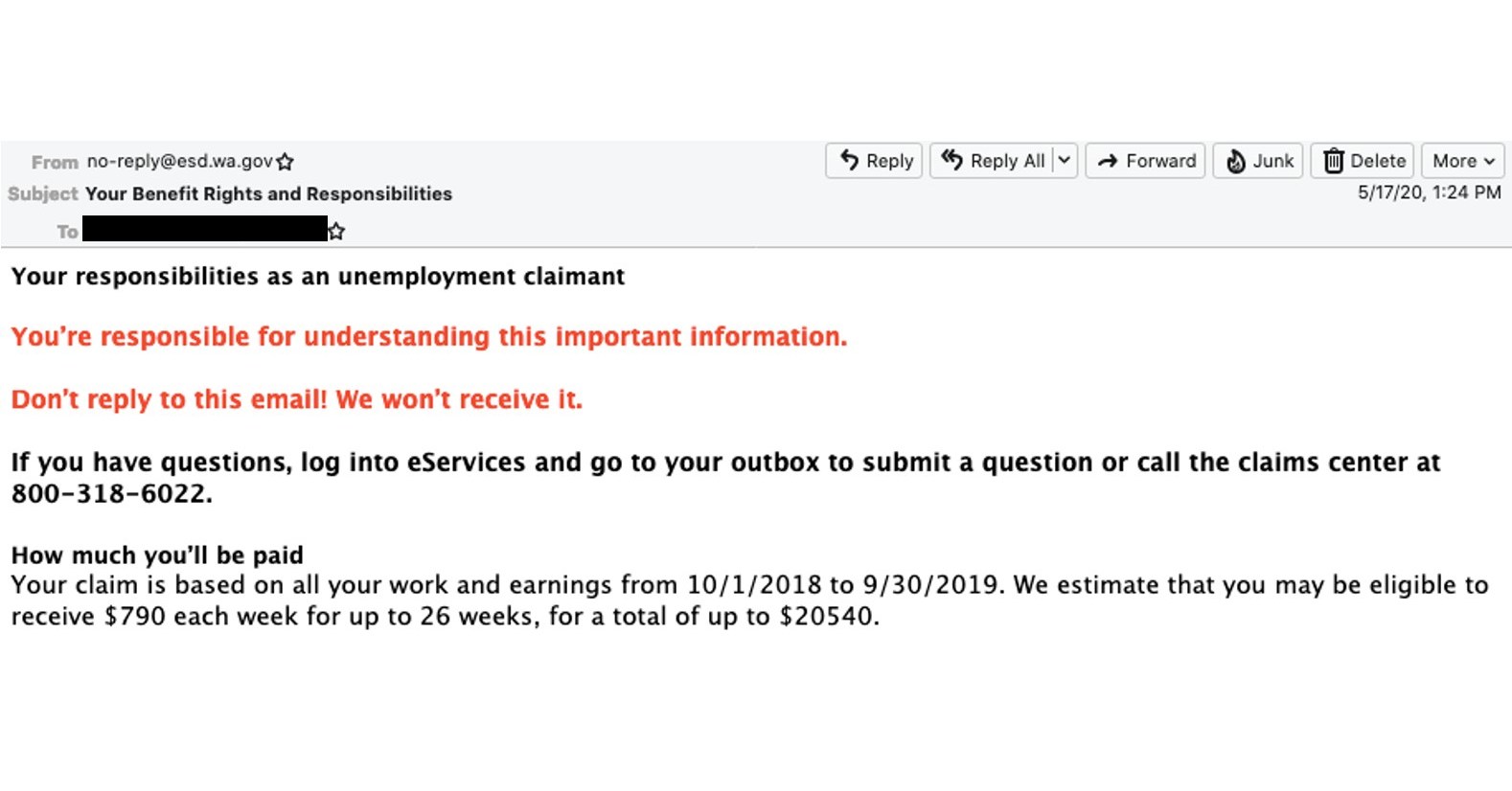Forward this email
Screen dimensions: 1512x791
(x=1146, y=161)
